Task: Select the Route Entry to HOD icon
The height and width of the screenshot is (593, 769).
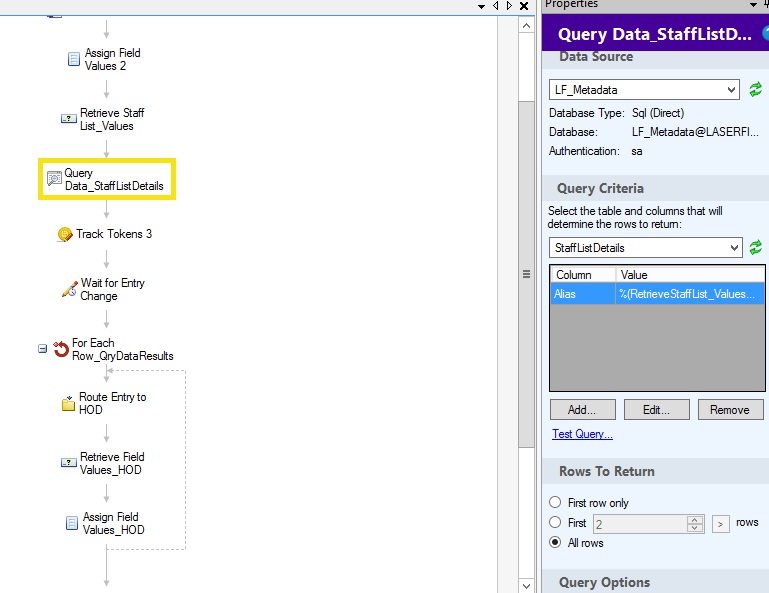Action: pyautogui.click(x=68, y=403)
